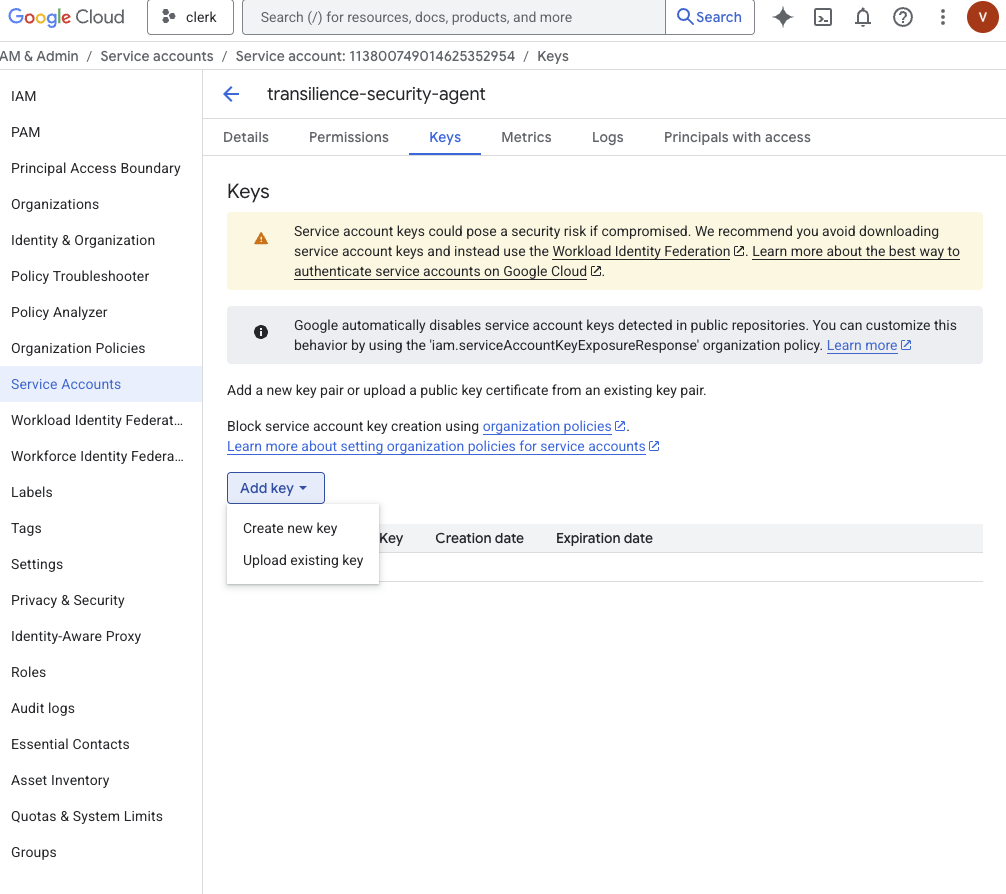
Task: Open Gemini AI assistant sparkle icon
Action: click(x=782, y=17)
